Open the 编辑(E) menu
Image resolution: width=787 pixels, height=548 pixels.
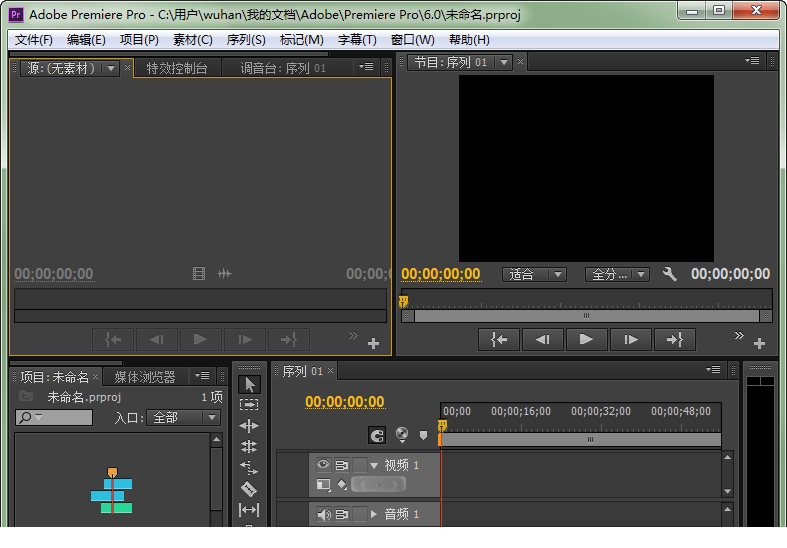pos(86,40)
